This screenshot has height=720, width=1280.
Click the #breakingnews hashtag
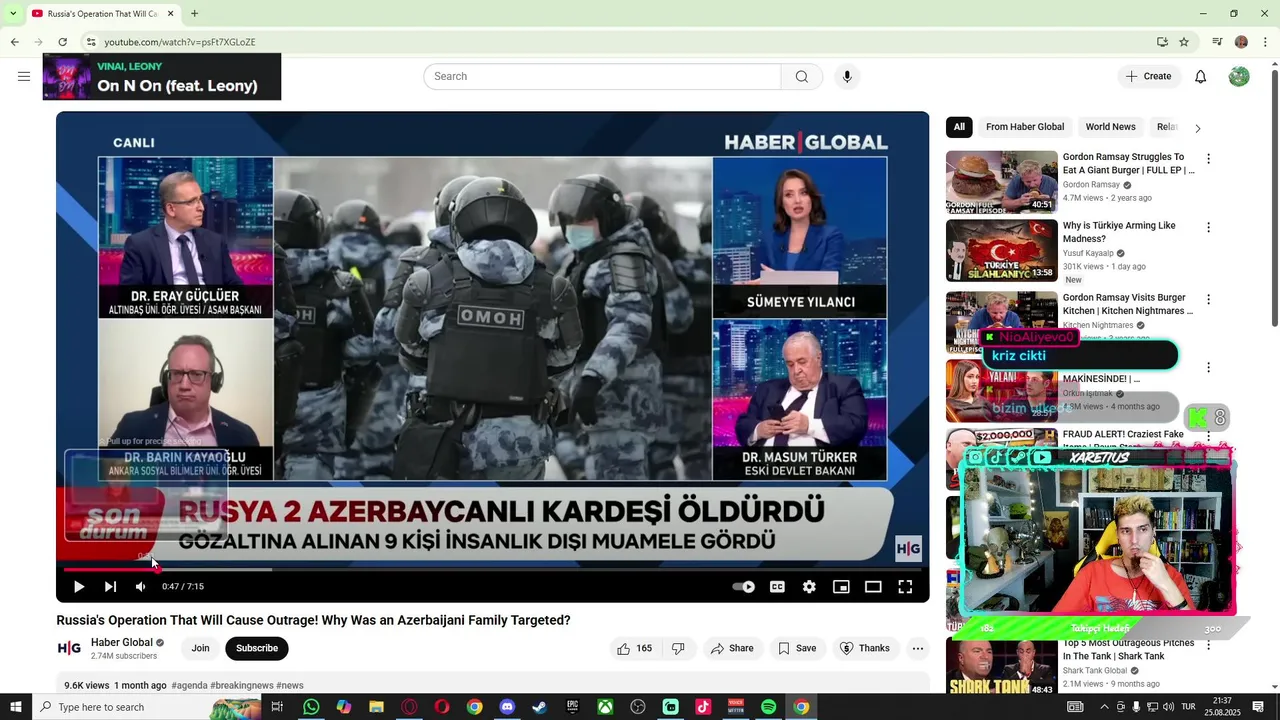click(x=242, y=686)
